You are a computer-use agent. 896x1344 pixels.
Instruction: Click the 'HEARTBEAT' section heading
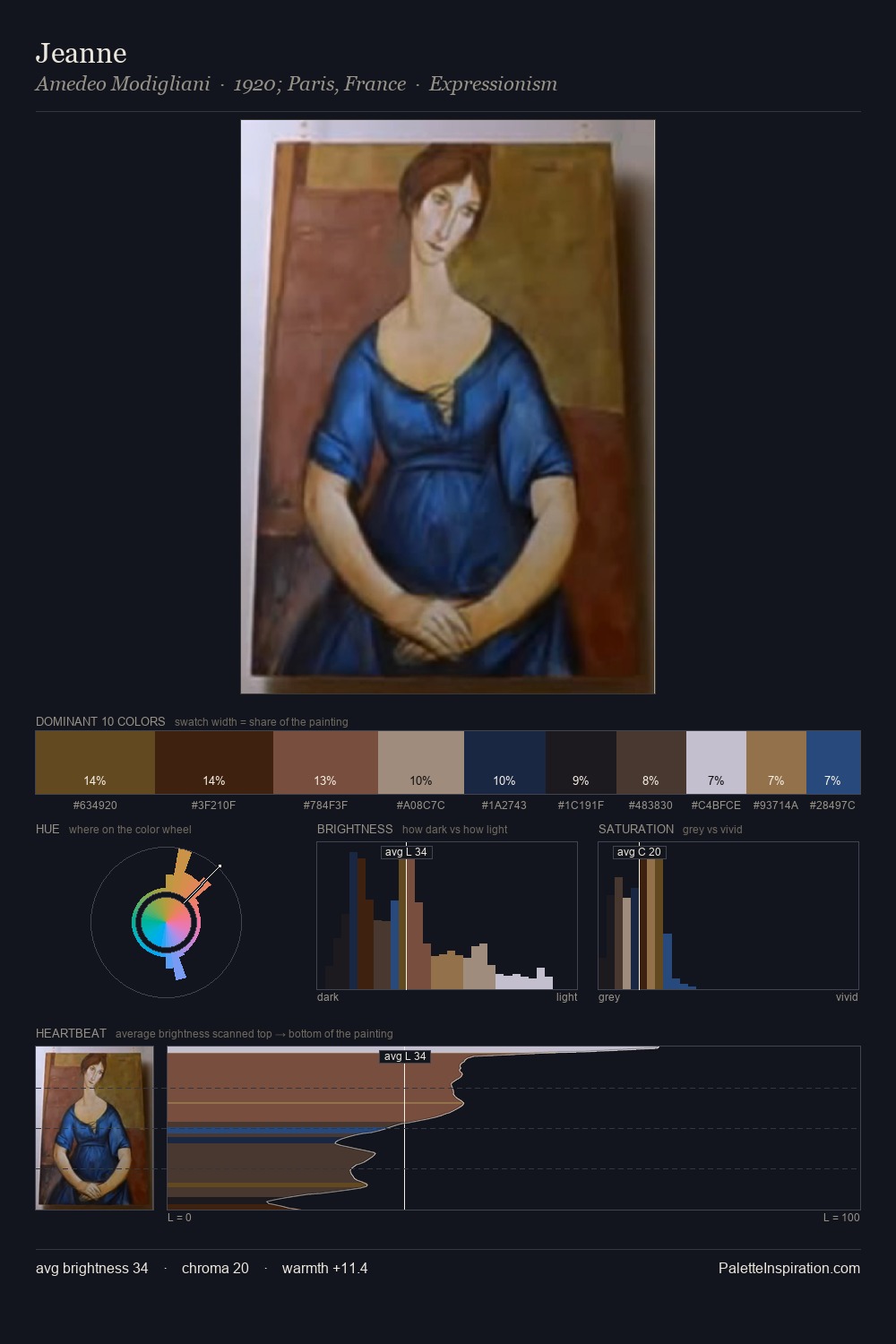(71, 1033)
